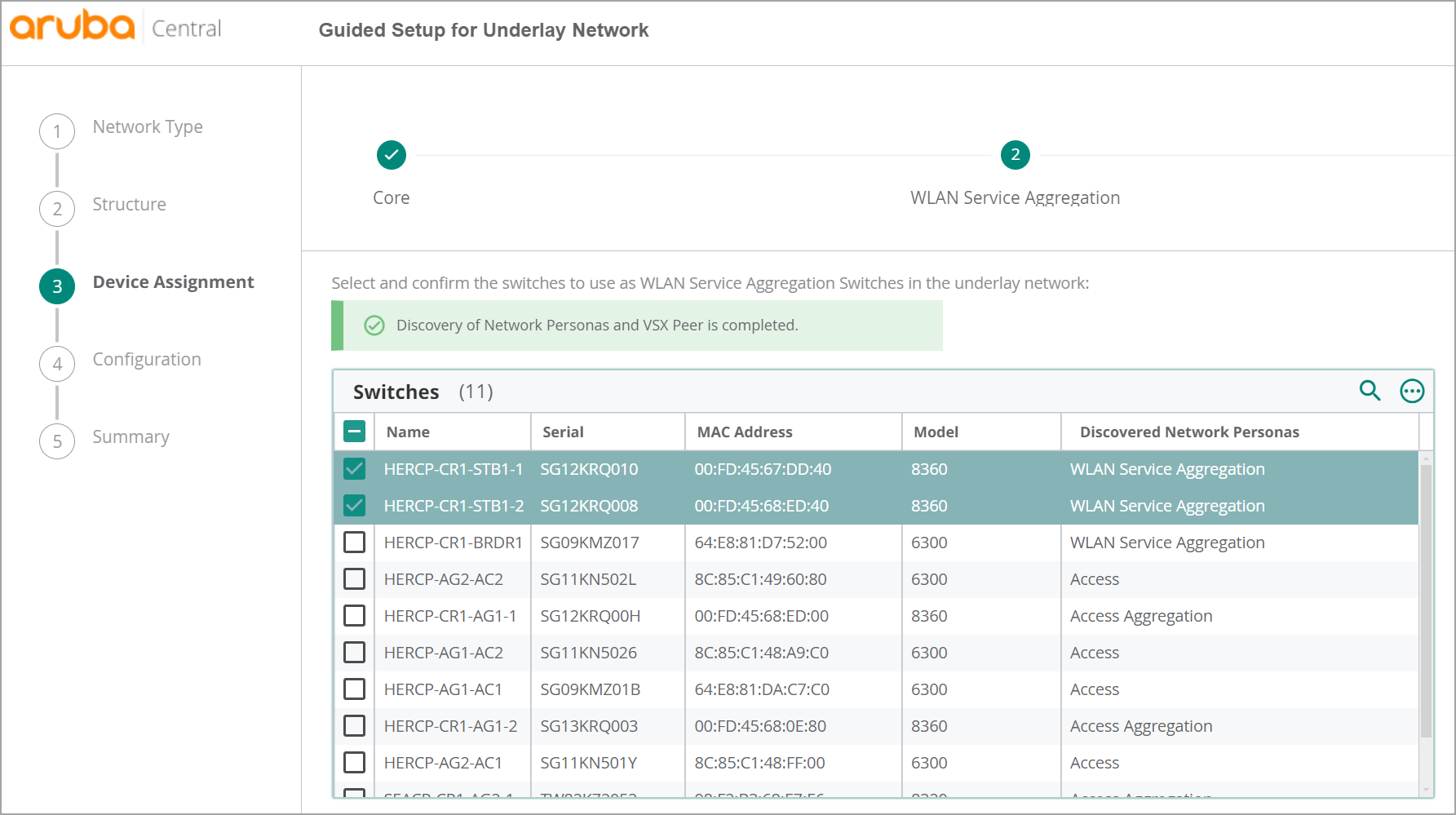Screen dimensions: 1456x815
Task: Click the discovery completed message banner
Action: [x=637, y=326]
